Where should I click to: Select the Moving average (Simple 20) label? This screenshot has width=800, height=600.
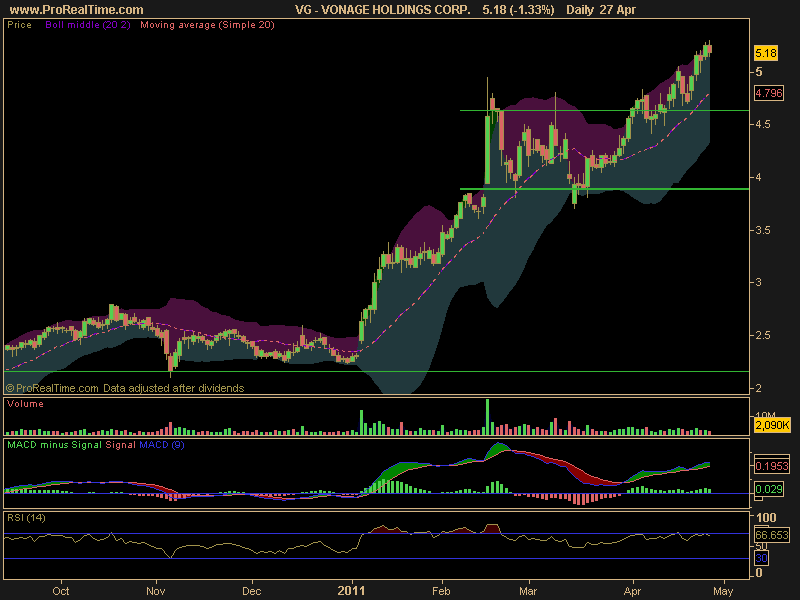coord(207,25)
